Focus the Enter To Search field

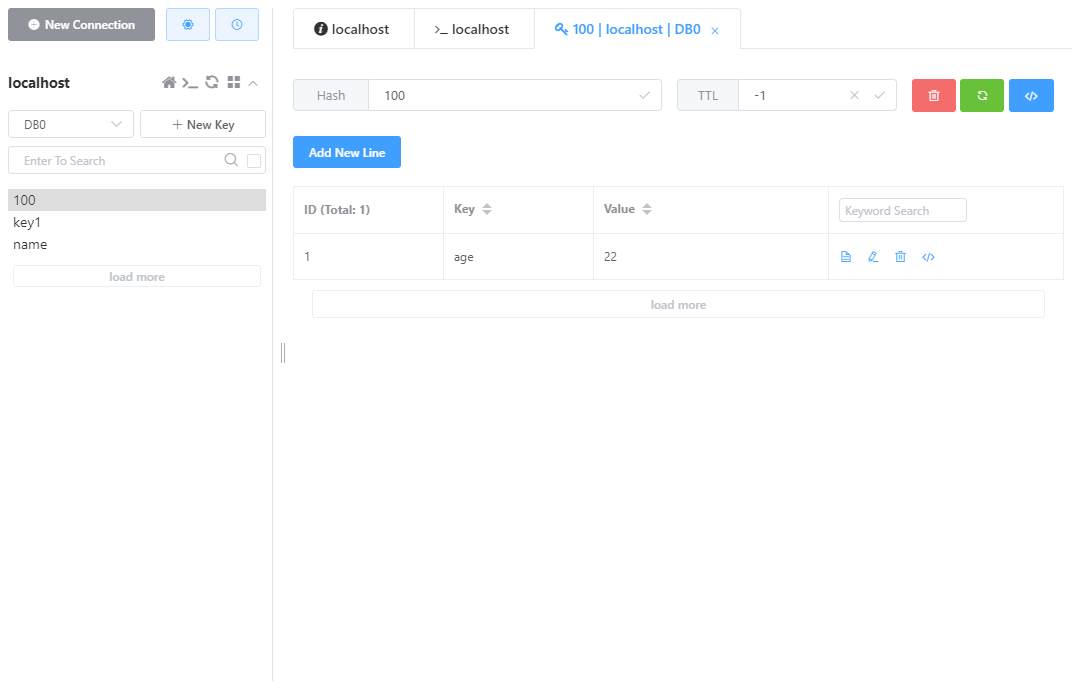click(118, 160)
